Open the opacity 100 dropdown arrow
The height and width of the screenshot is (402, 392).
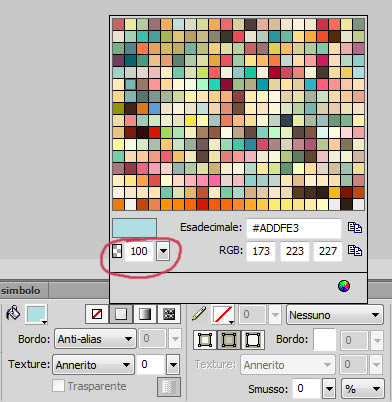[163, 251]
